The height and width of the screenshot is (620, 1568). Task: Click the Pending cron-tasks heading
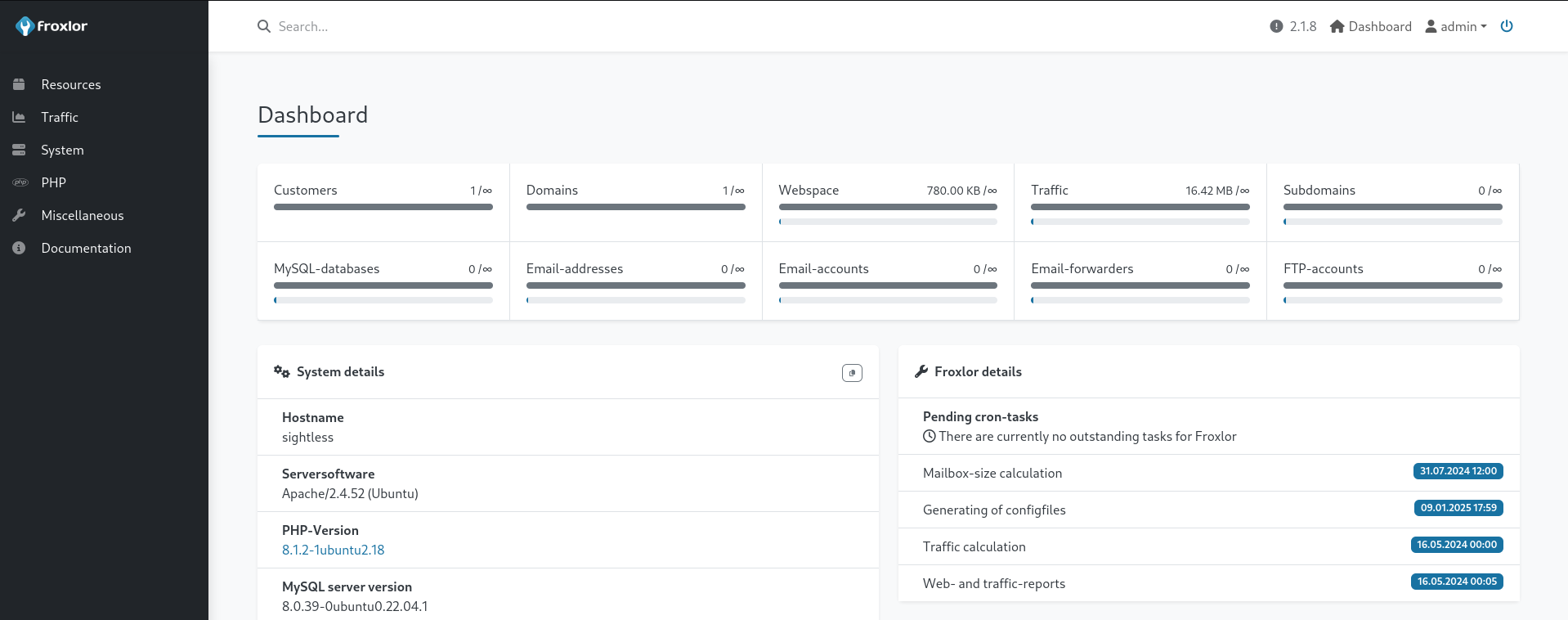980,416
